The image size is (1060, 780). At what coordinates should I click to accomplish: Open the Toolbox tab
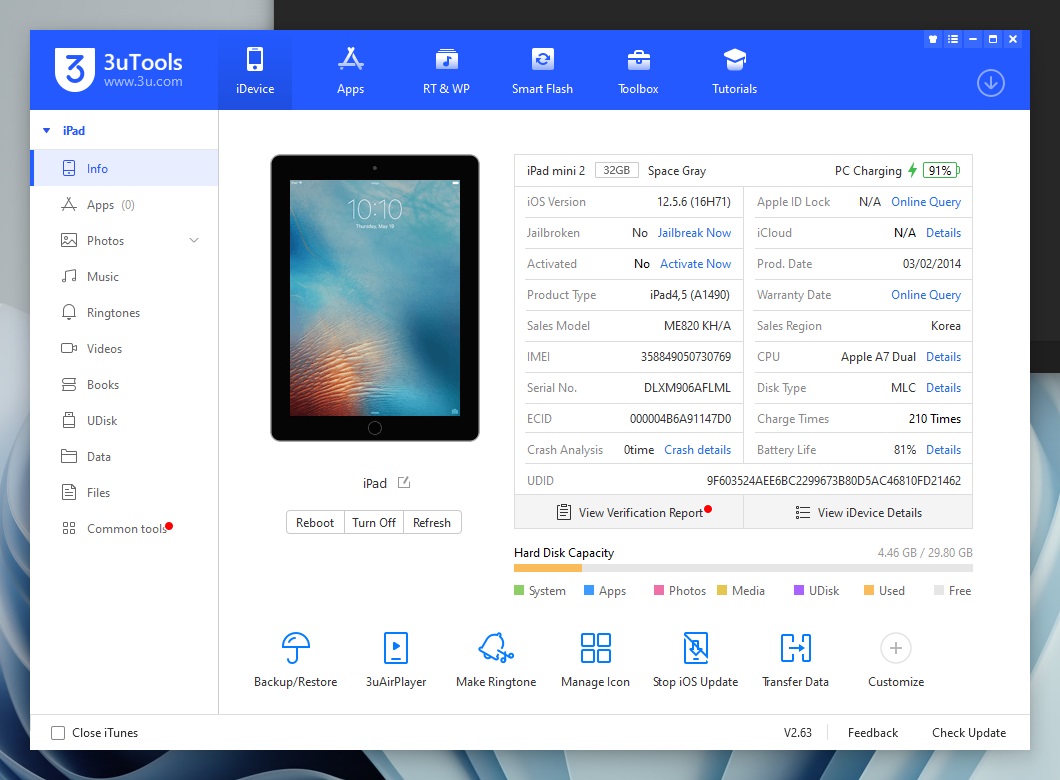pos(638,70)
